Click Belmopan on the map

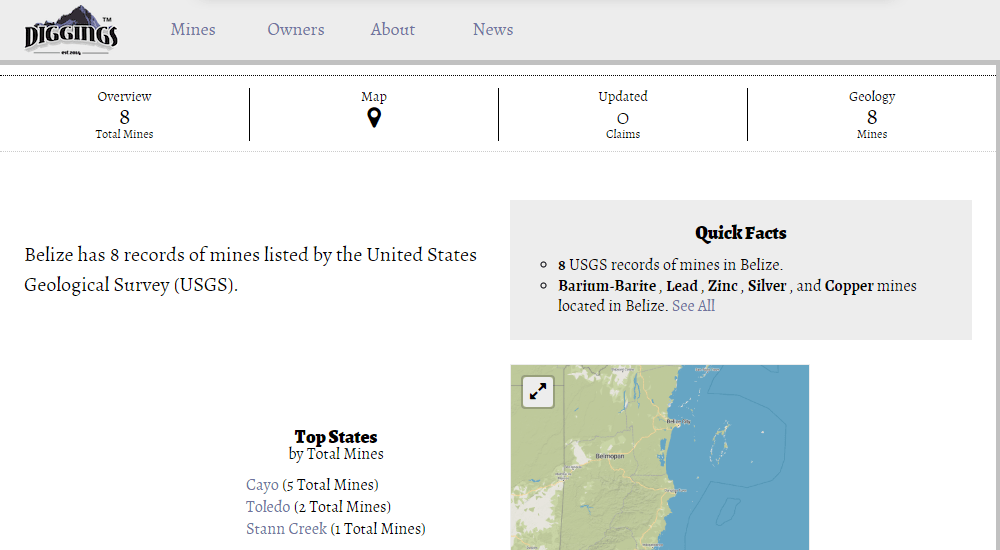pos(609,456)
